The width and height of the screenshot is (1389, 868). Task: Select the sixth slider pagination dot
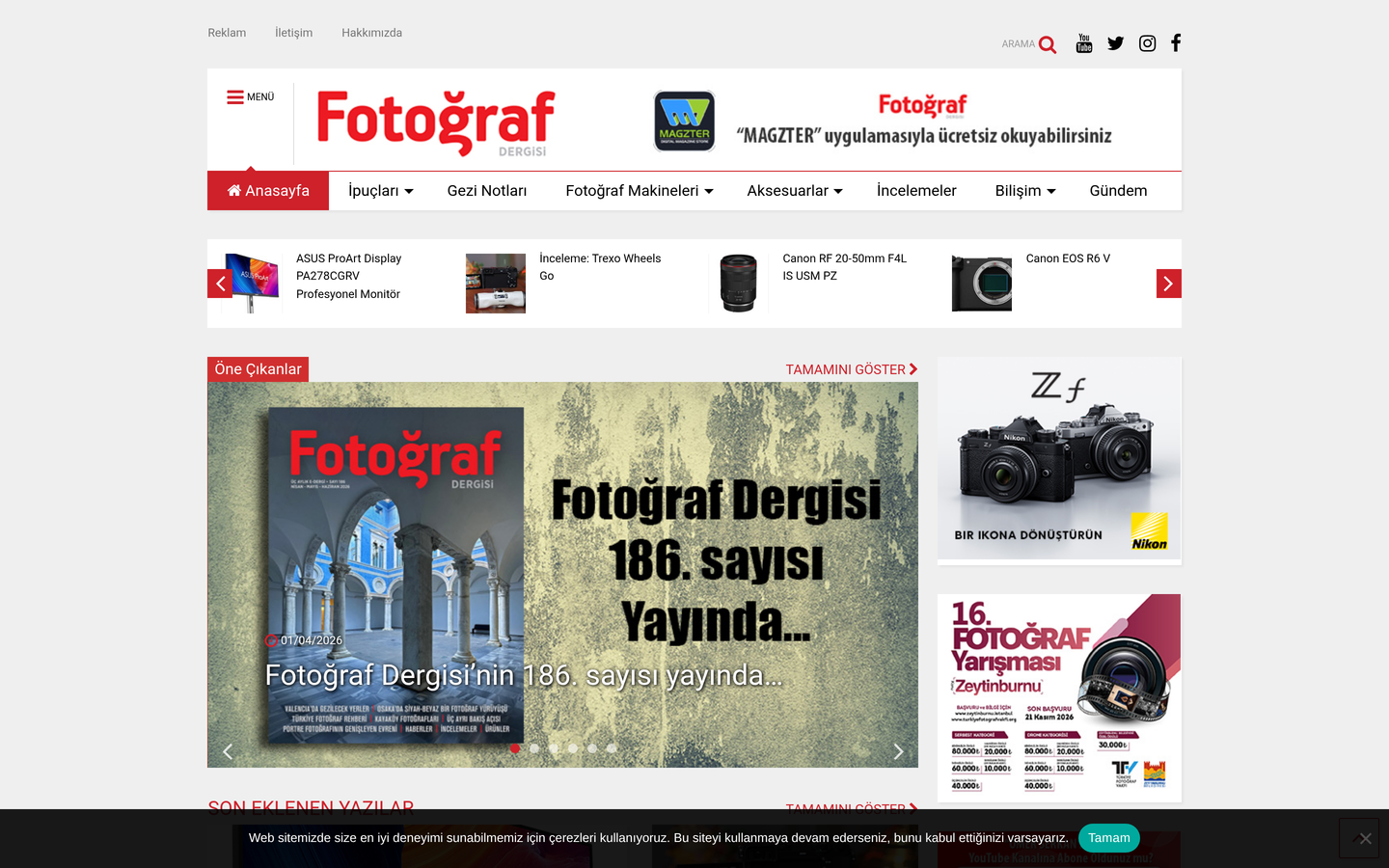point(612,748)
